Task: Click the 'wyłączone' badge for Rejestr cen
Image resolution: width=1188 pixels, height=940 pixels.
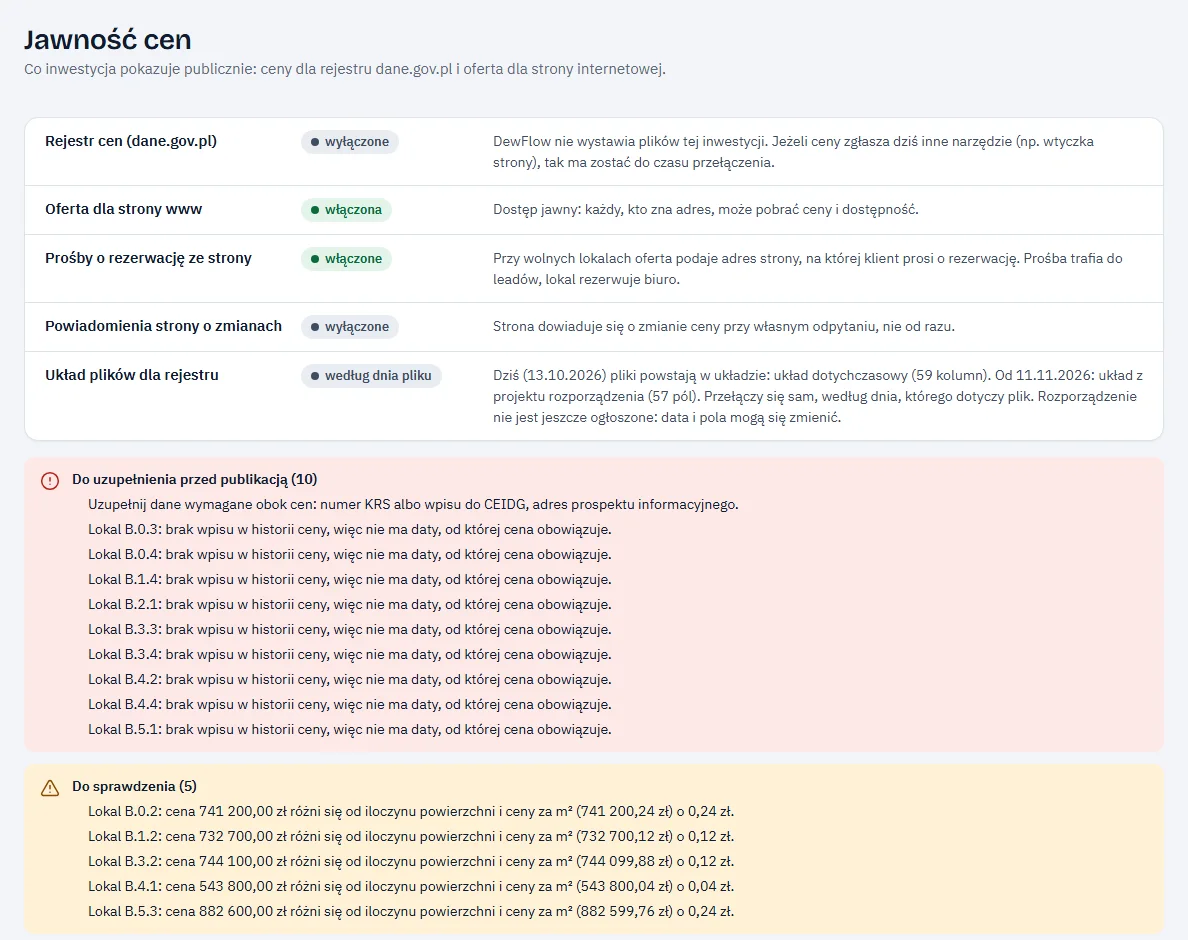Action: [349, 142]
